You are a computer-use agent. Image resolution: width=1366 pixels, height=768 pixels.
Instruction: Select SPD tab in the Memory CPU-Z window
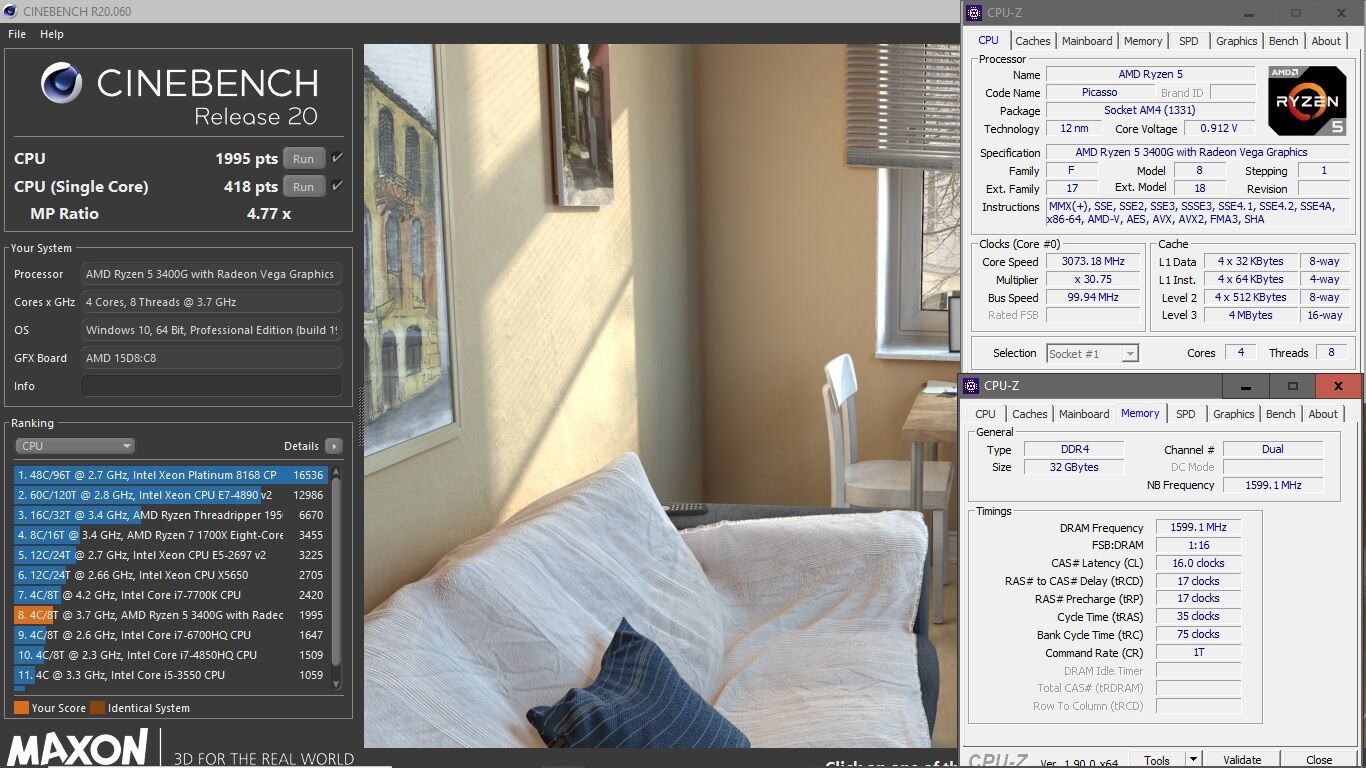tap(1185, 414)
